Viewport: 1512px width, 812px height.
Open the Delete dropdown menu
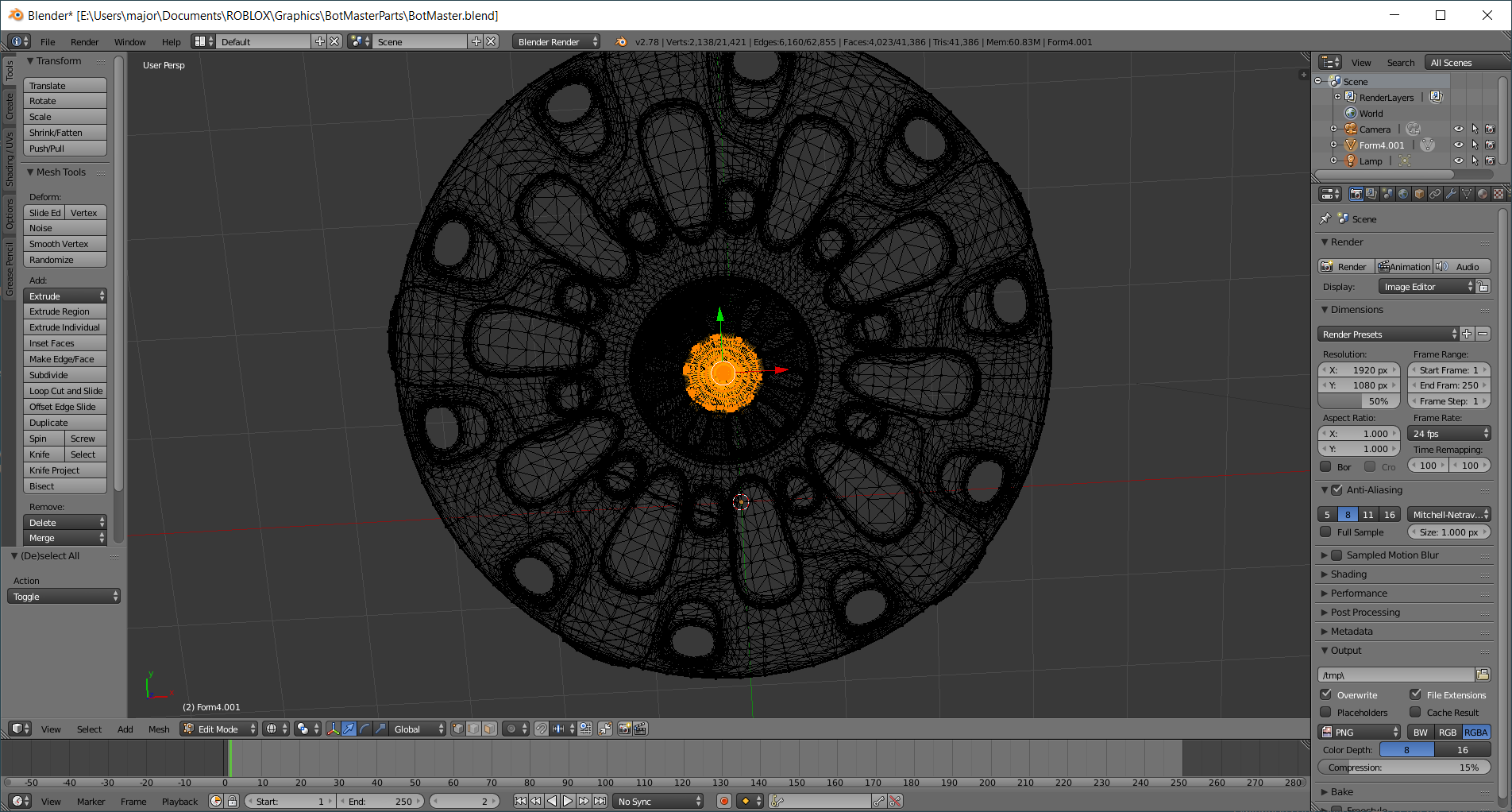pos(65,522)
